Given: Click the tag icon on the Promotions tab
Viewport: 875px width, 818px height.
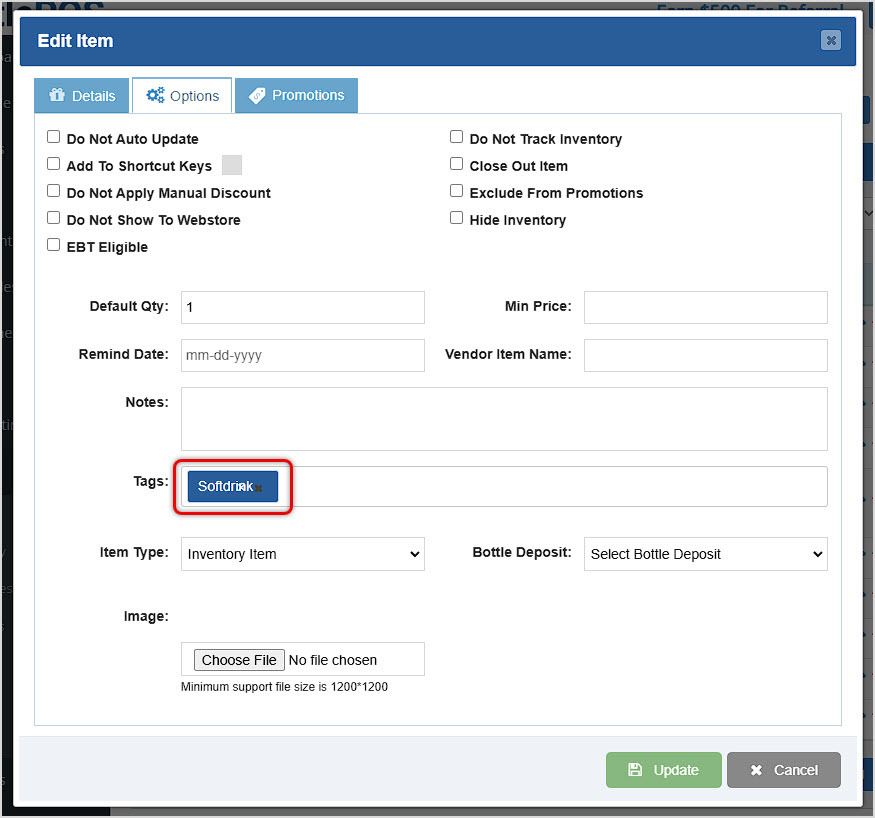Looking at the screenshot, I should point(258,95).
